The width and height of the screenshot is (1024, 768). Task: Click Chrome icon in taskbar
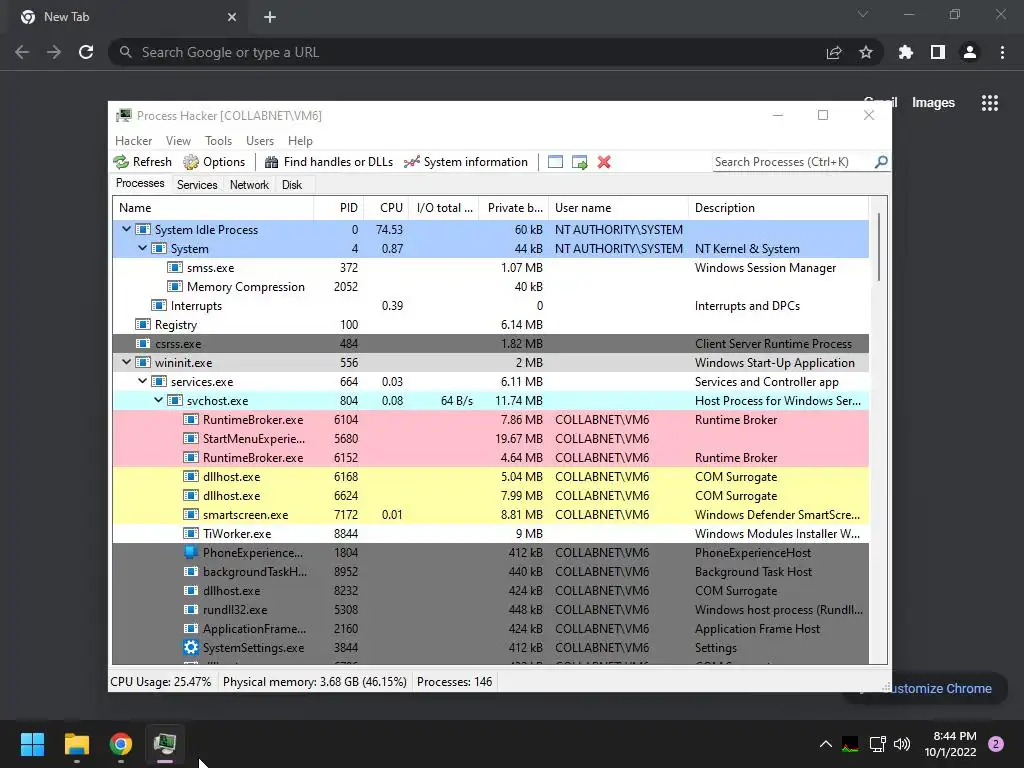[121, 744]
